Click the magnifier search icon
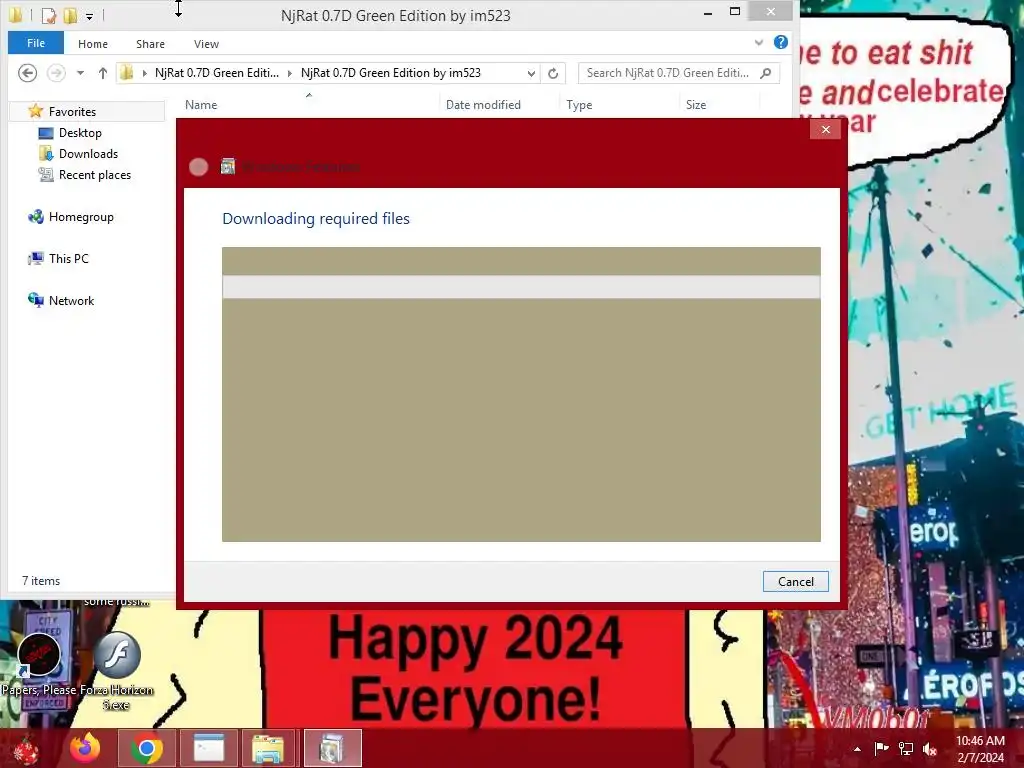This screenshot has height=768, width=1024. coord(766,72)
